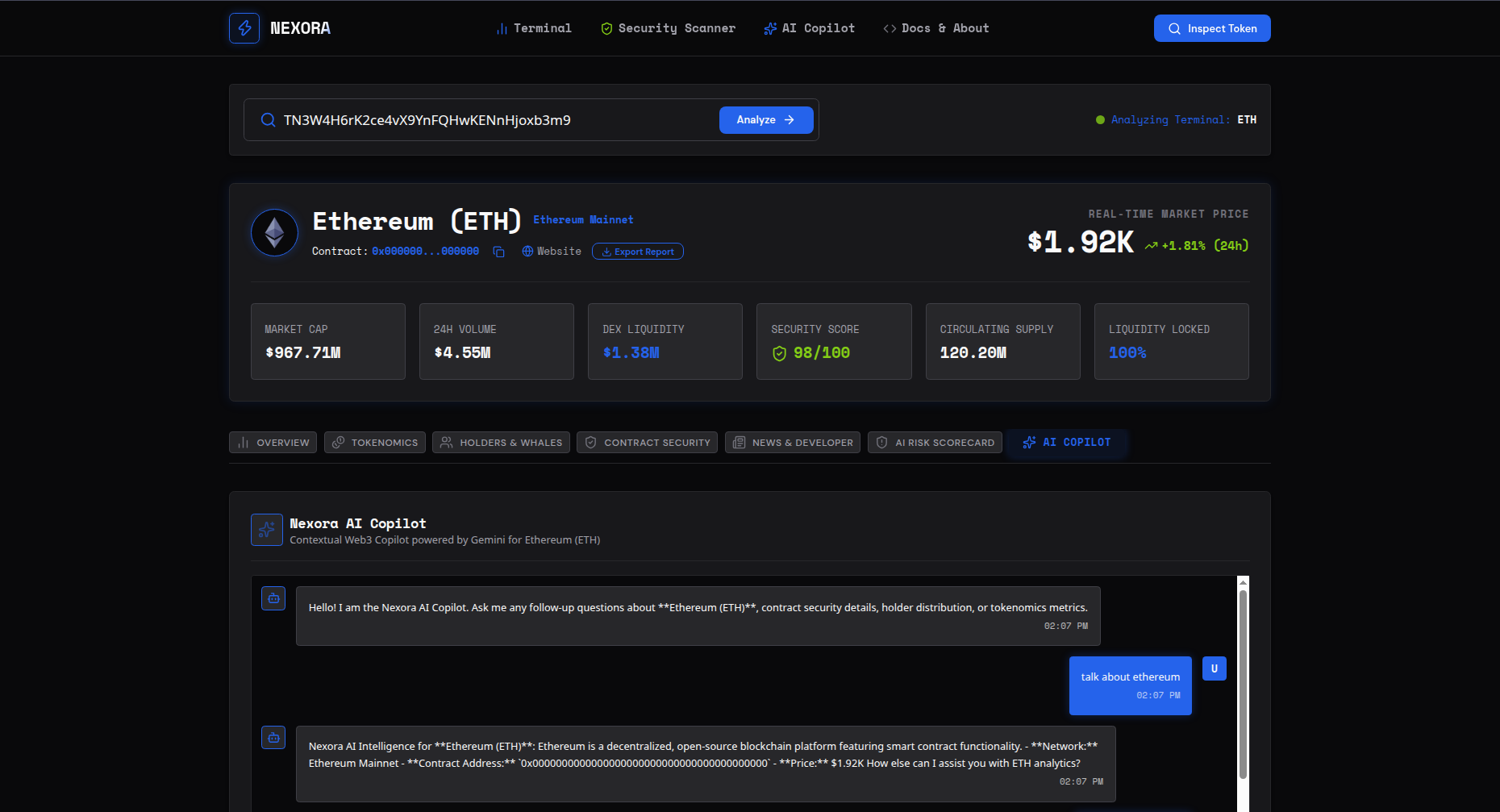Click the chat scrollbar thumb
The width and height of the screenshot is (1500, 812).
[1243, 684]
